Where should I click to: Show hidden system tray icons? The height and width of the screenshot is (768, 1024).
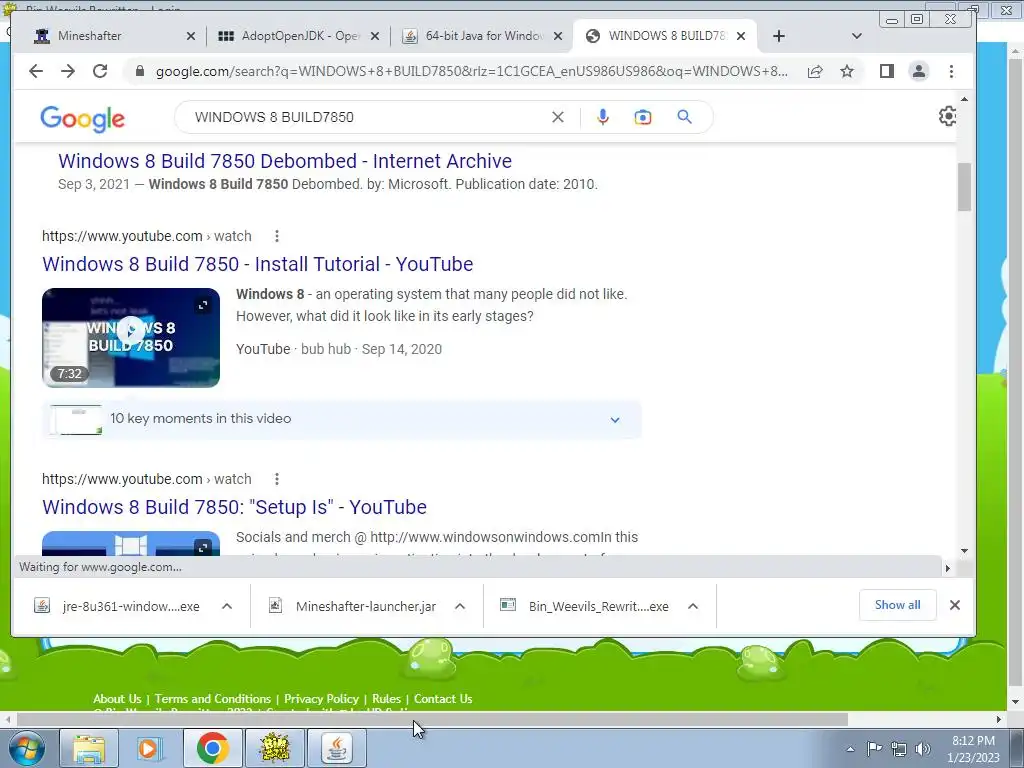(x=850, y=749)
